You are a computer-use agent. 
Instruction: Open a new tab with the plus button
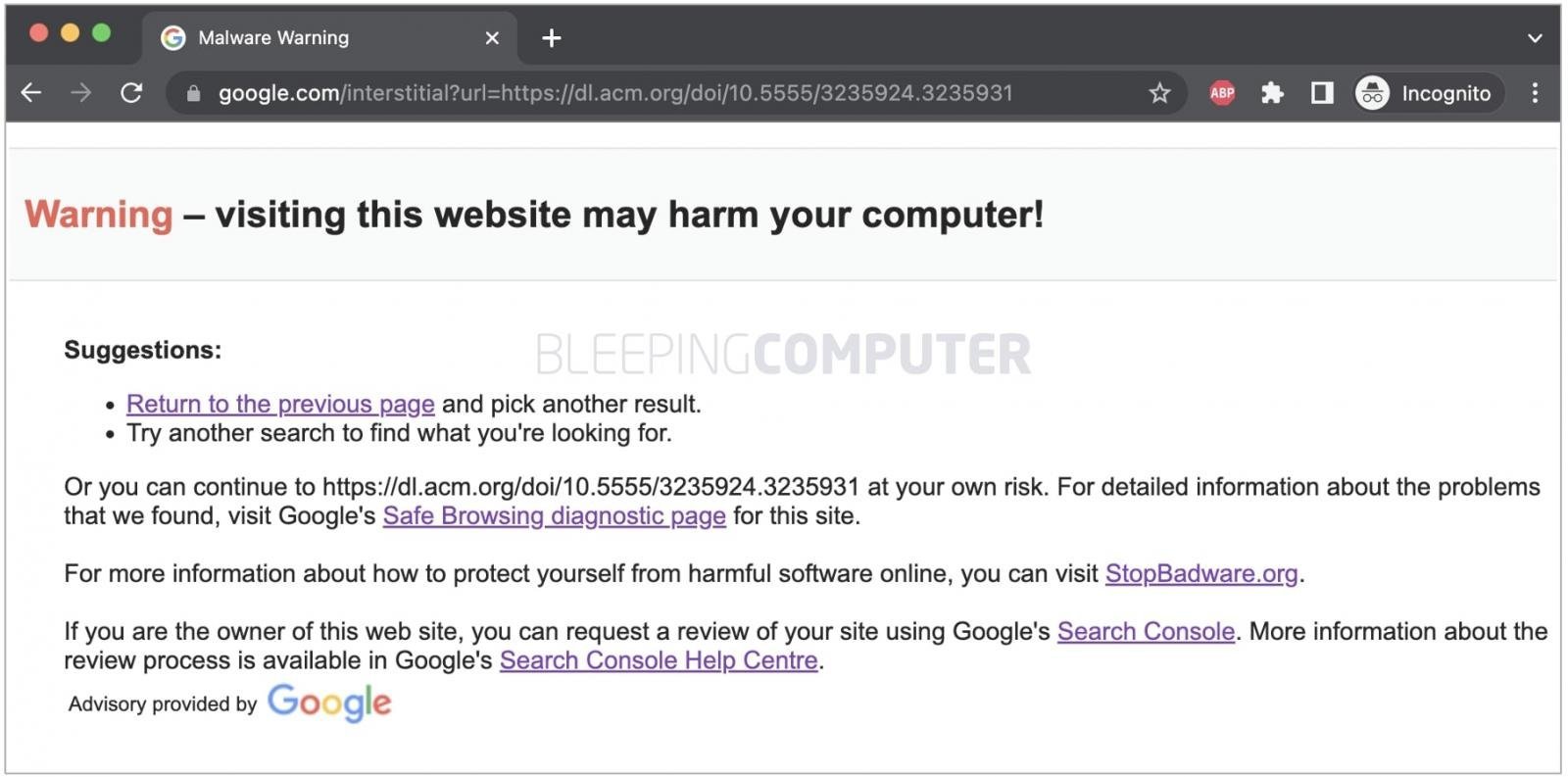[551, 38]
